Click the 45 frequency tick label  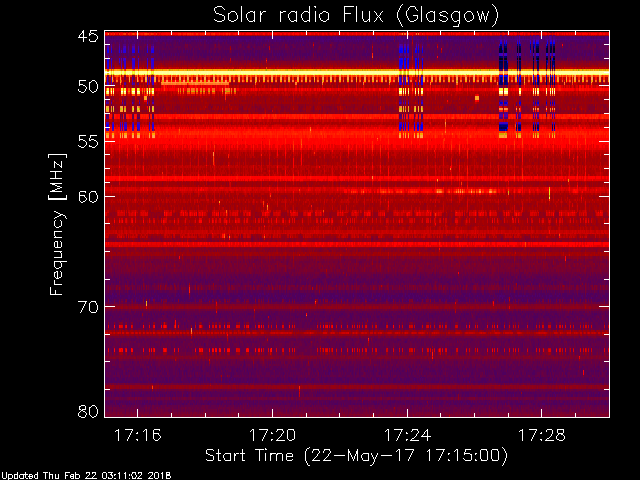click(x=88, y=37)
